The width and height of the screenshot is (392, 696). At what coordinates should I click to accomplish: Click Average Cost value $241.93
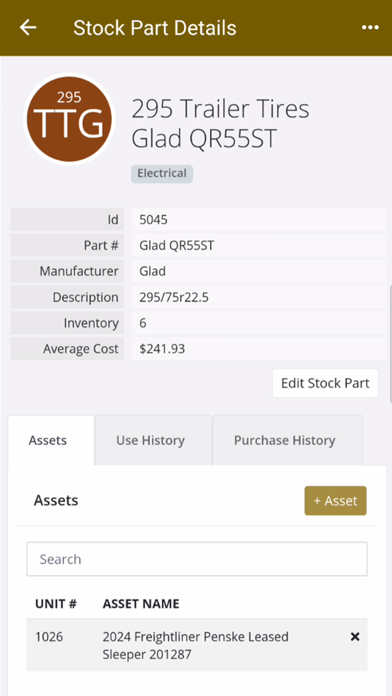point(162,349)
